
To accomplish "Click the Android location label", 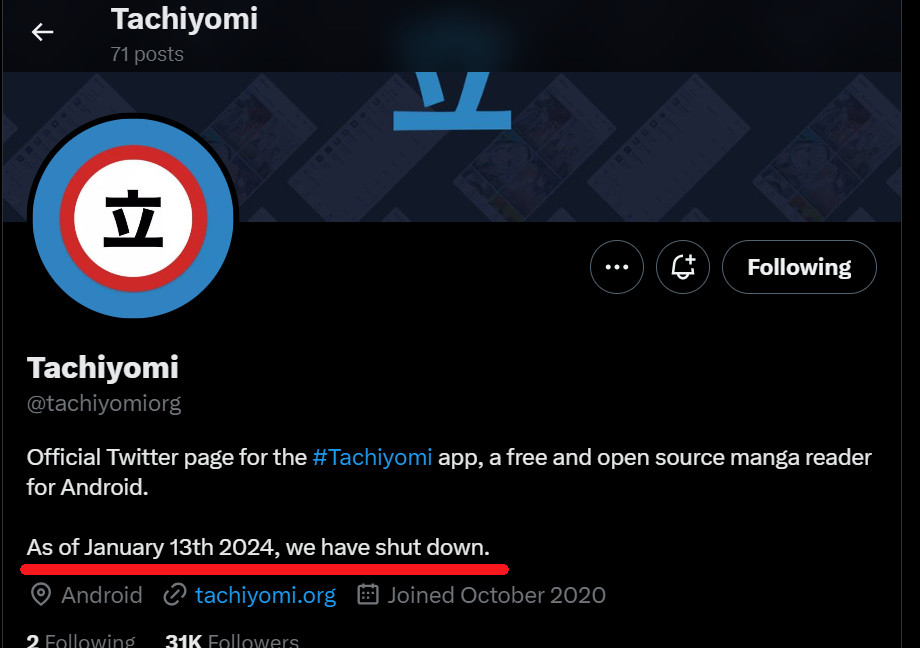I will click(102, 596).
